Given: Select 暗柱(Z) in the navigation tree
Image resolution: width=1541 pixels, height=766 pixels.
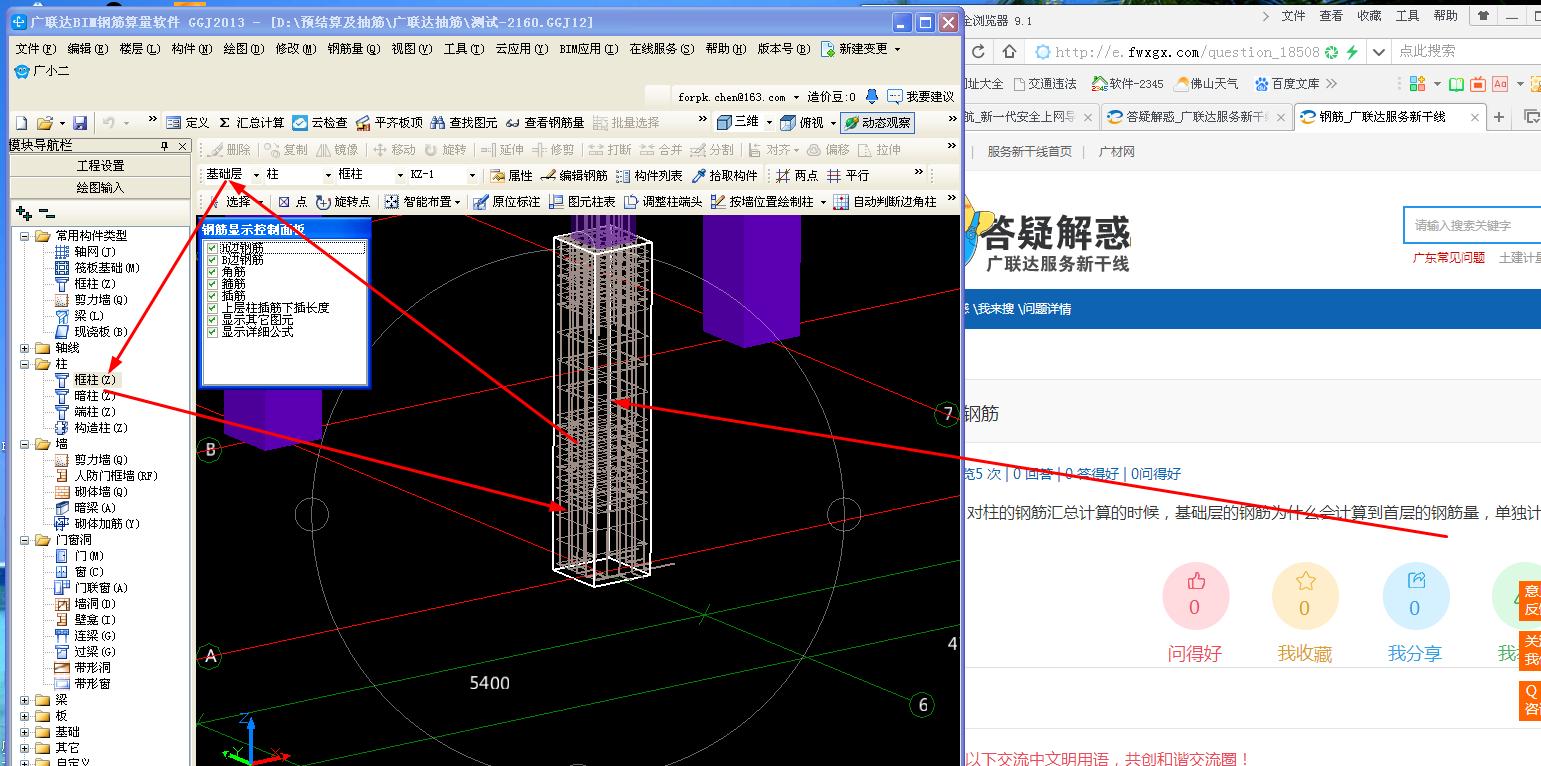Looking at the screenshot, I should (93, 396).
